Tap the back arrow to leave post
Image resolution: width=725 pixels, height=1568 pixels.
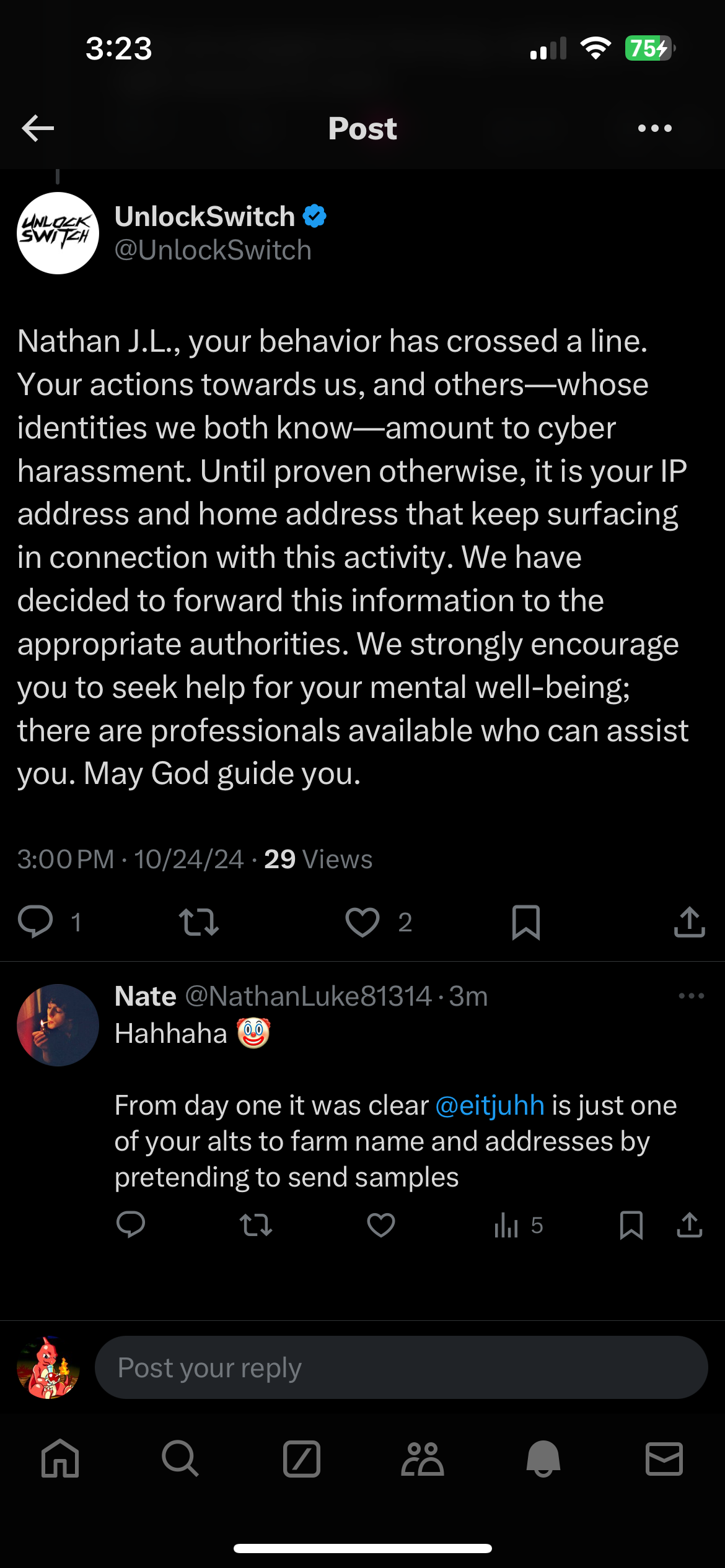[x=38, y=128]
